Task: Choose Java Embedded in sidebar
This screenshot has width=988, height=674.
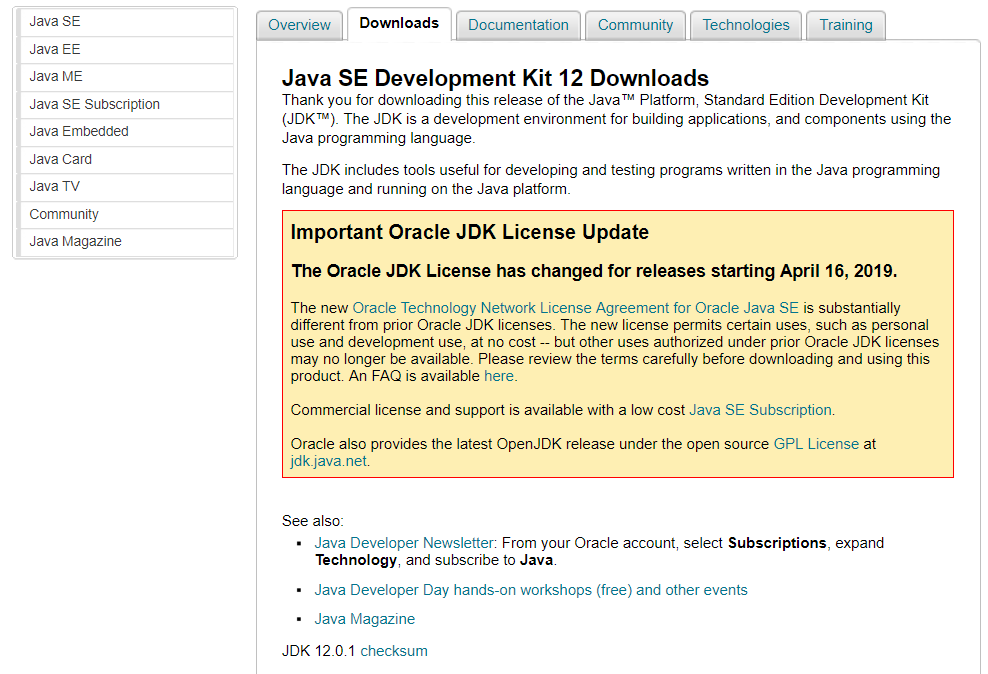Action: [125, 132]
